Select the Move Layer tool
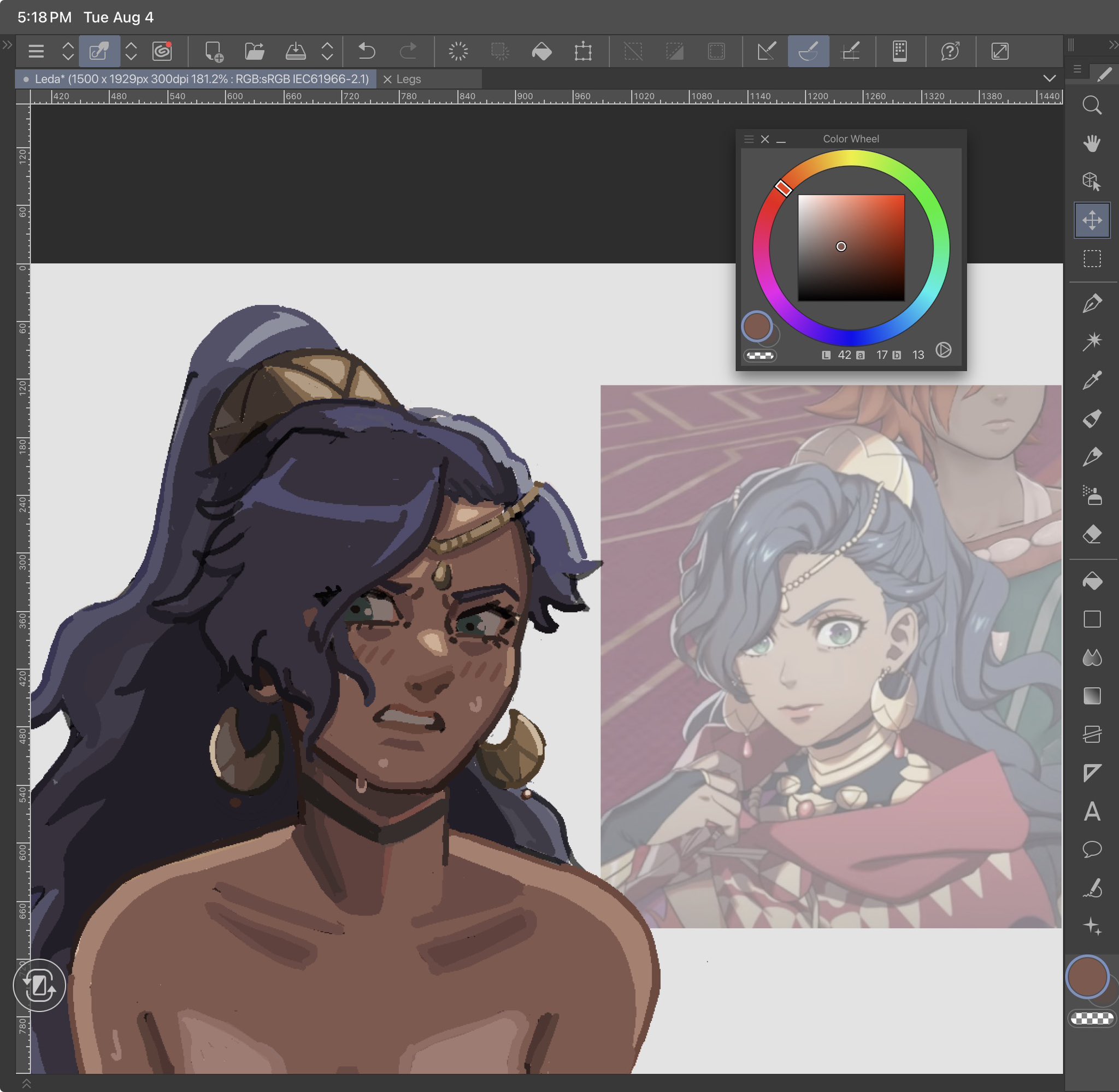1119x1092 pixels. pos(1092,220)
